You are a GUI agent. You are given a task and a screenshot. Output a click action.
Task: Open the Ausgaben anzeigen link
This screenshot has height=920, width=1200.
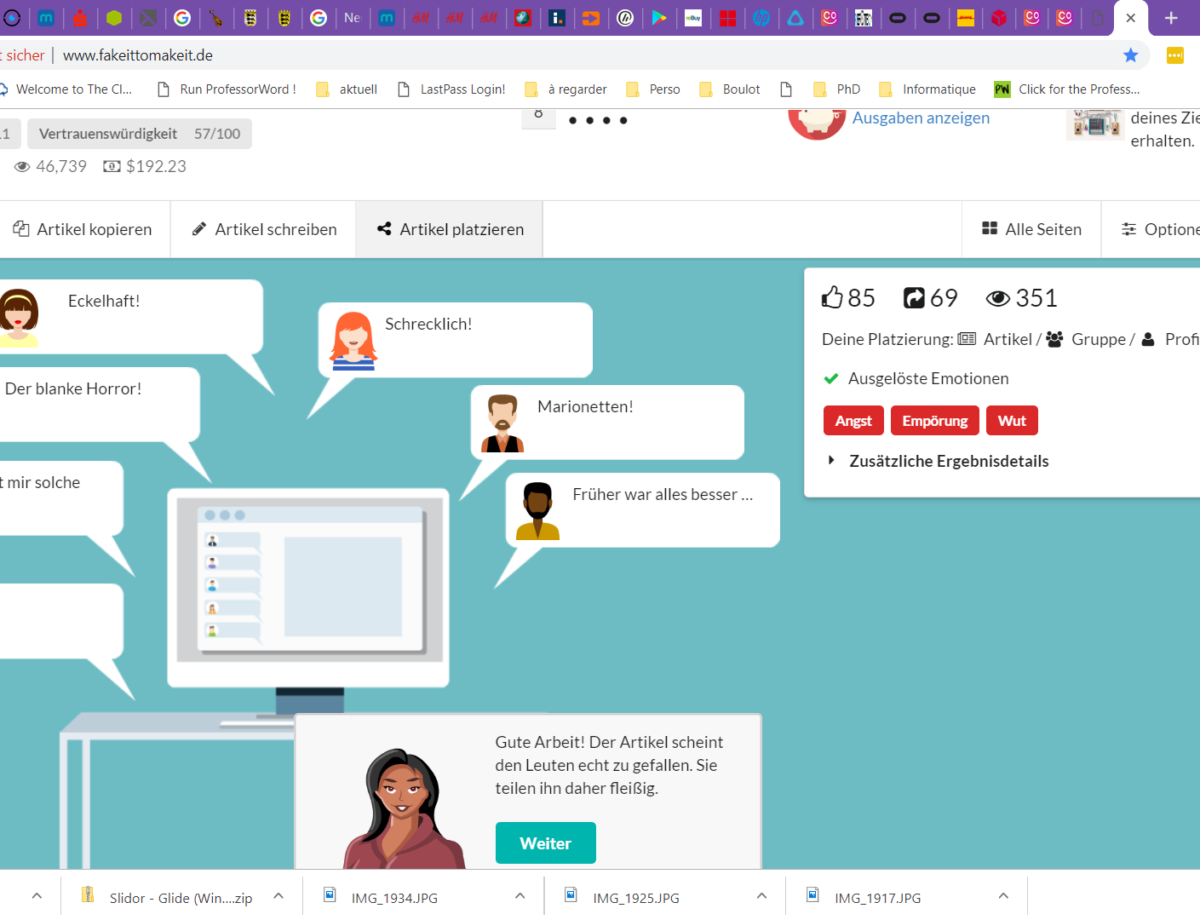pos(920,118)
